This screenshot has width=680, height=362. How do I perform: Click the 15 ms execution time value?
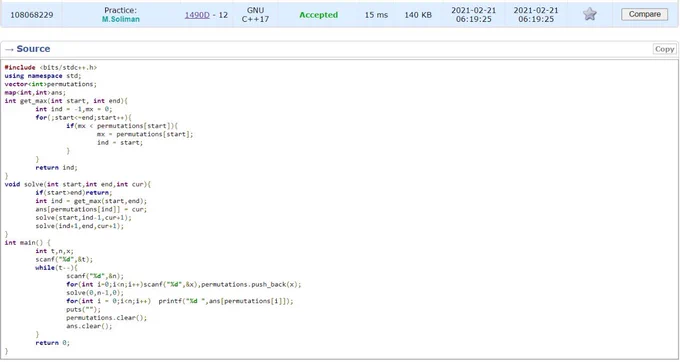(x=376, y=15)
